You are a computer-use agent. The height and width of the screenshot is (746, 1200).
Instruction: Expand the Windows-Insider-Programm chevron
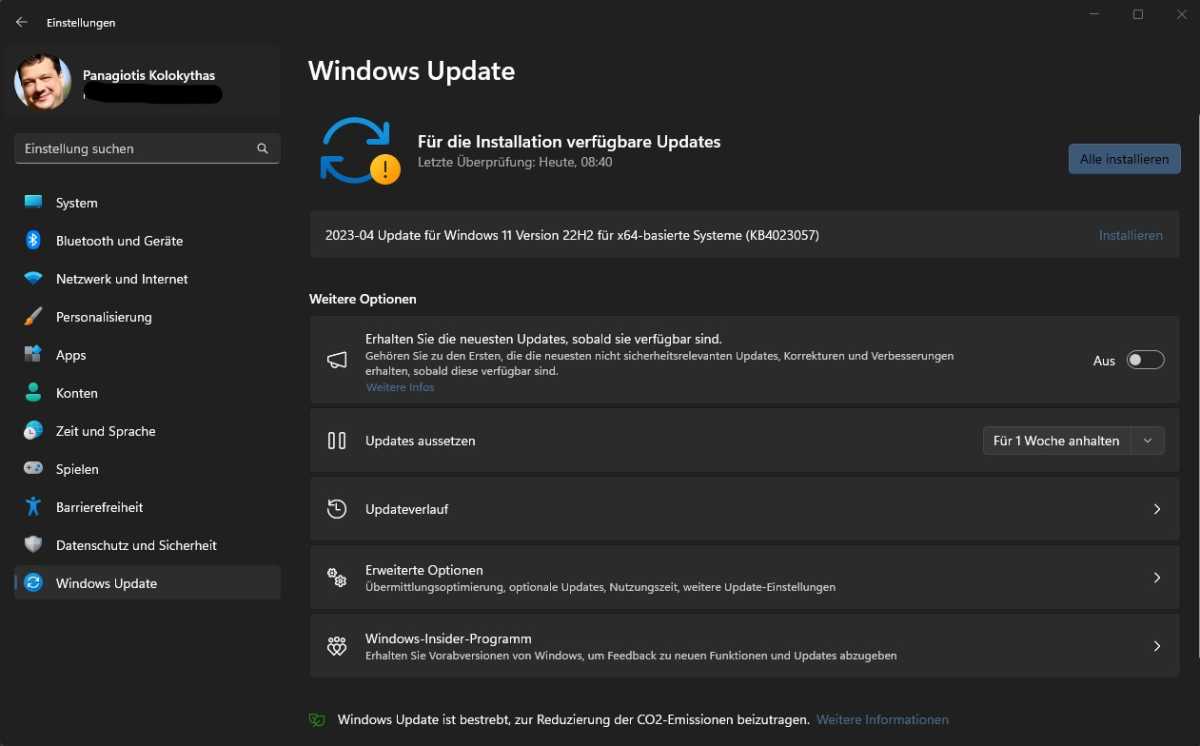pos(1157,646)
